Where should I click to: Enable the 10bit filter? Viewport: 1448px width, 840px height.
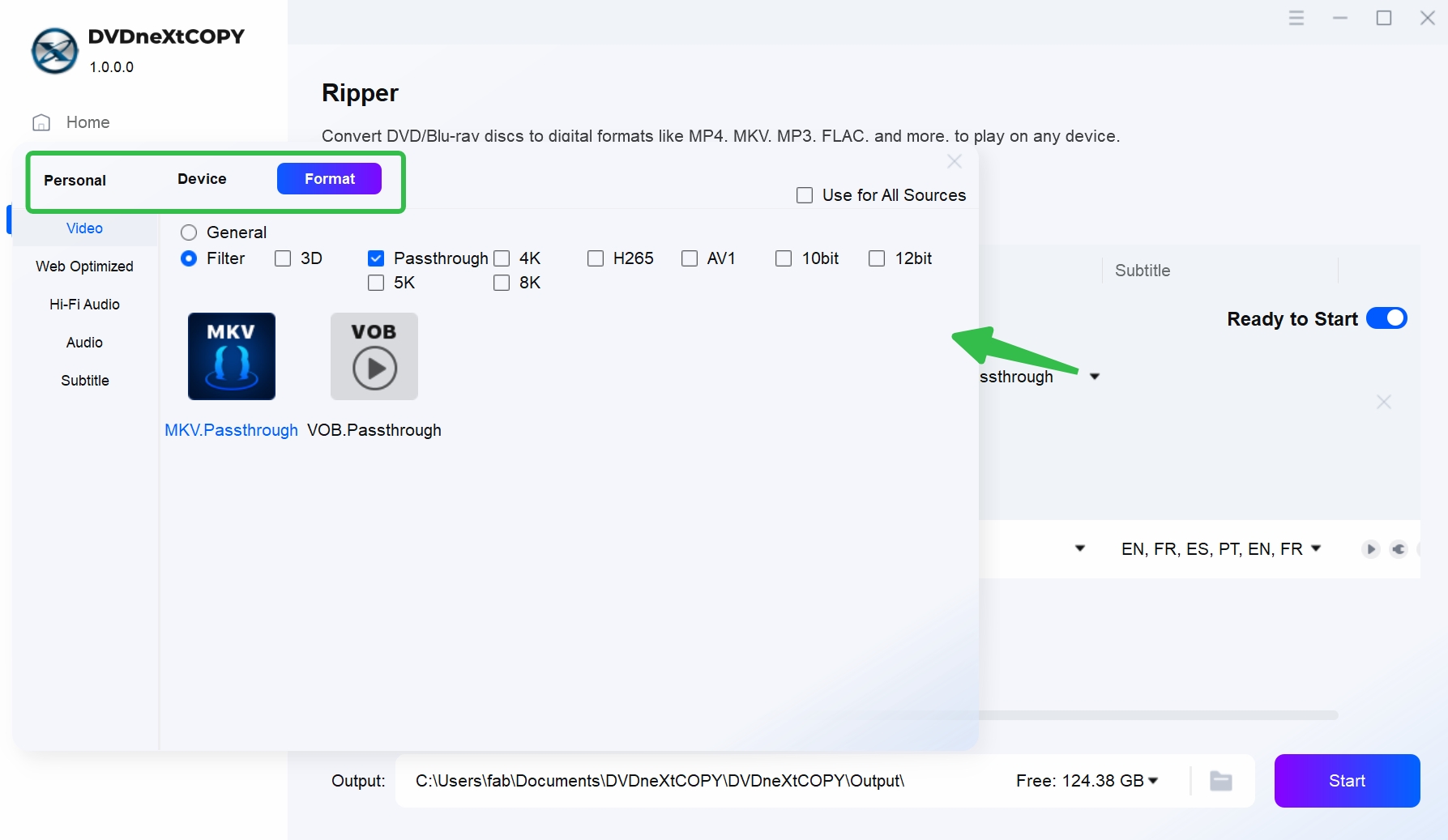784,258
